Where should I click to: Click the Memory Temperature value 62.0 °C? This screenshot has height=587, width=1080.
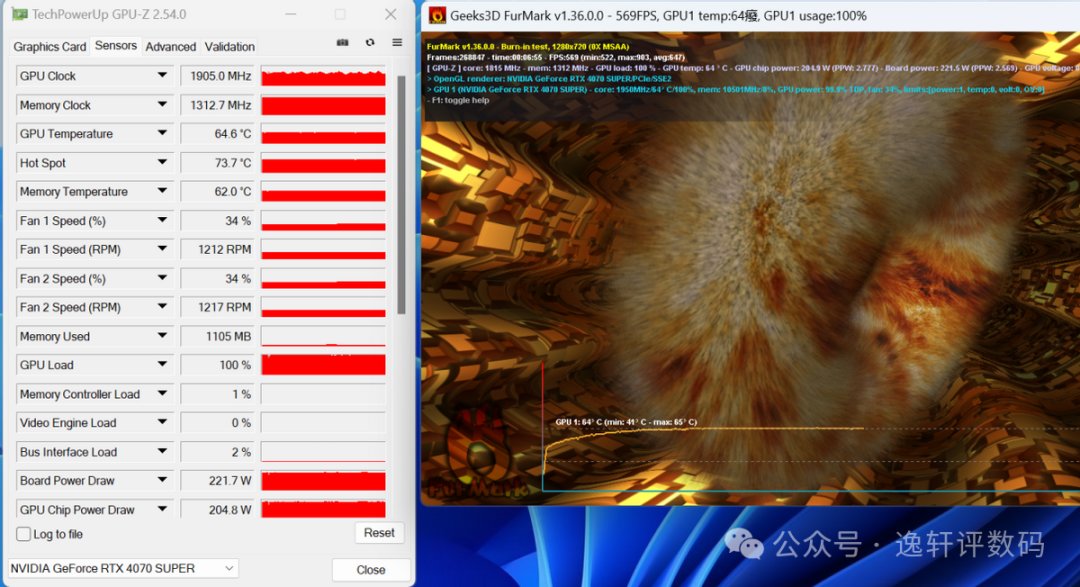(218, 192)
